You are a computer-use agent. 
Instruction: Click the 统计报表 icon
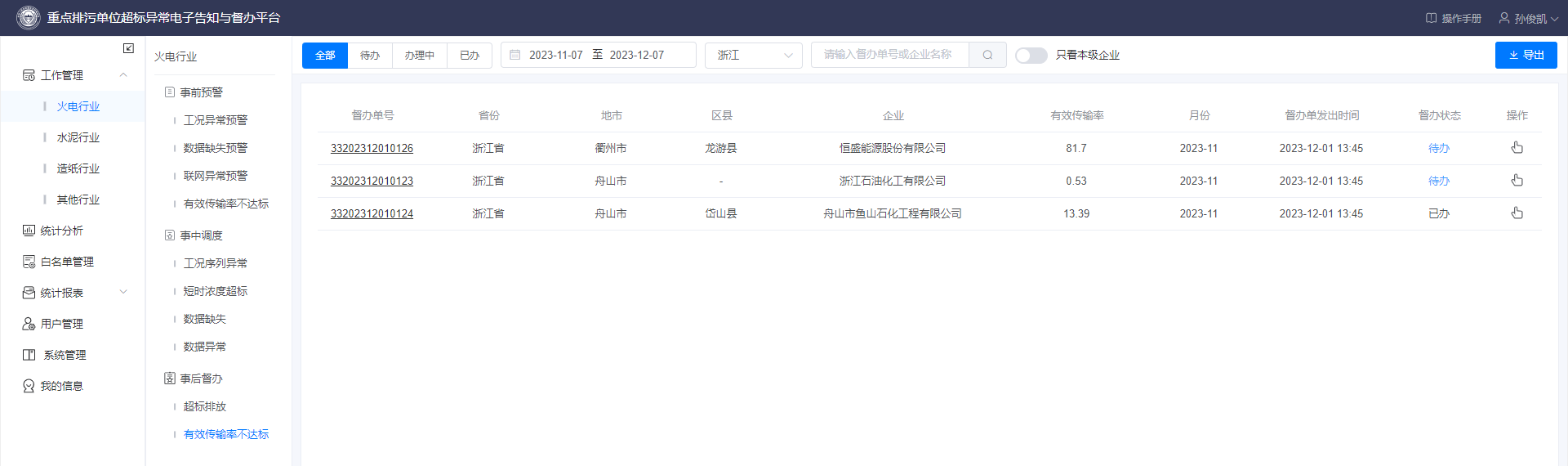(29, 293)
